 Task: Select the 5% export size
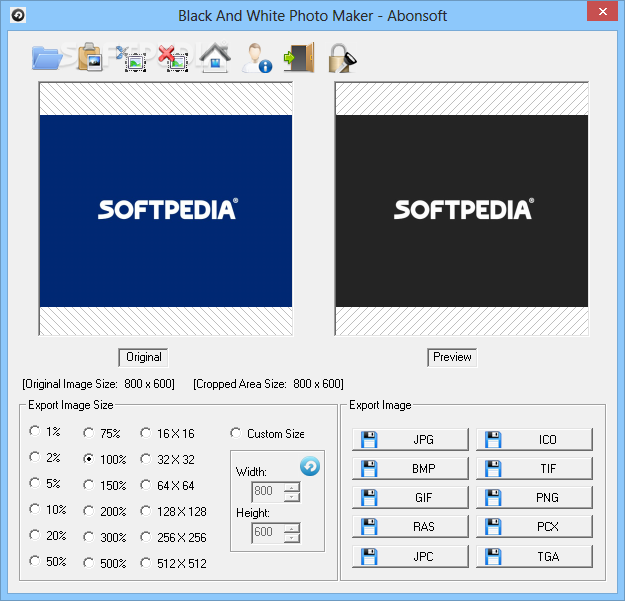point(45,483)
